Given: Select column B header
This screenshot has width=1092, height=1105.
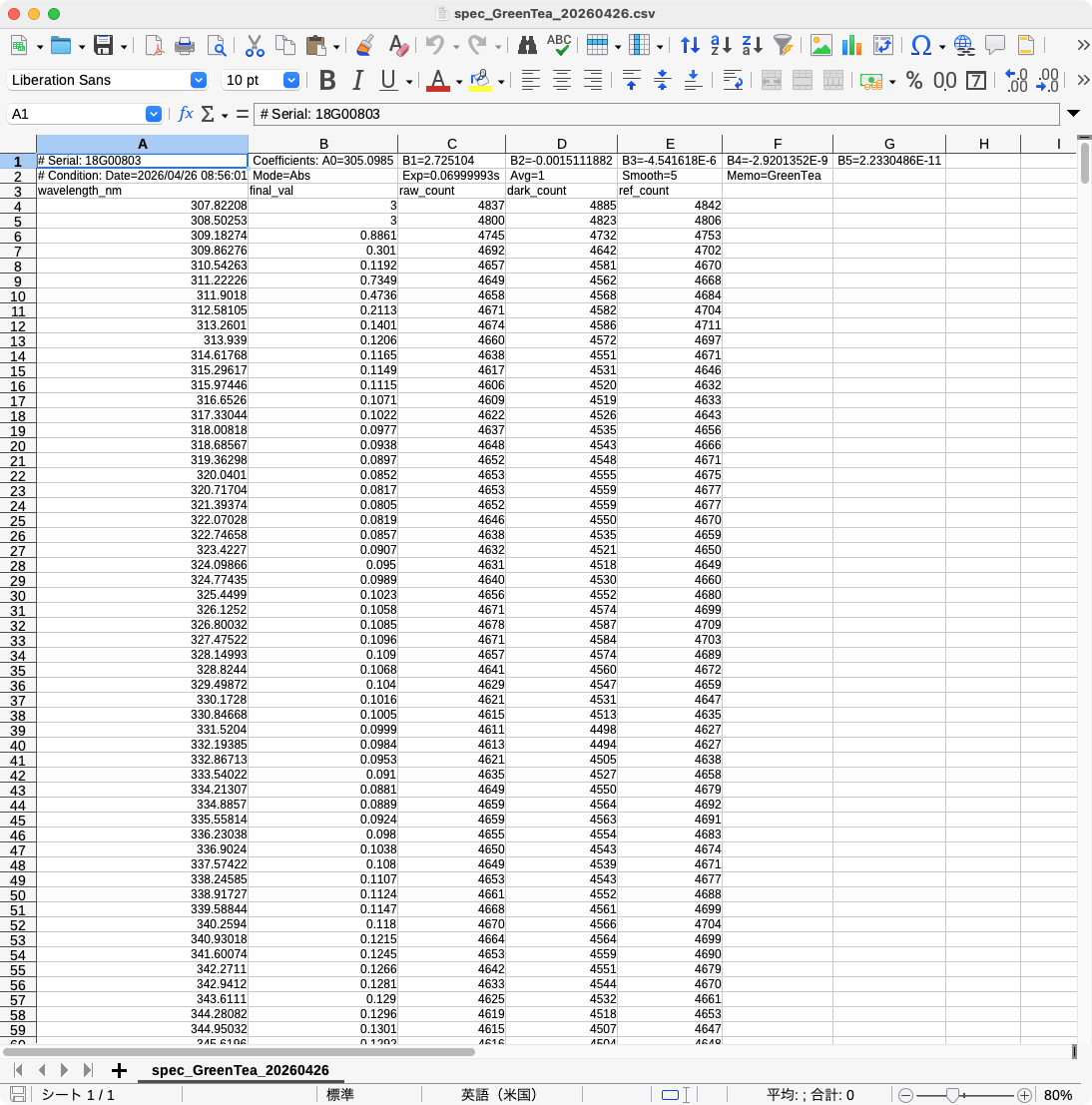Looking at the screenshot, I should tap(323, 144).
